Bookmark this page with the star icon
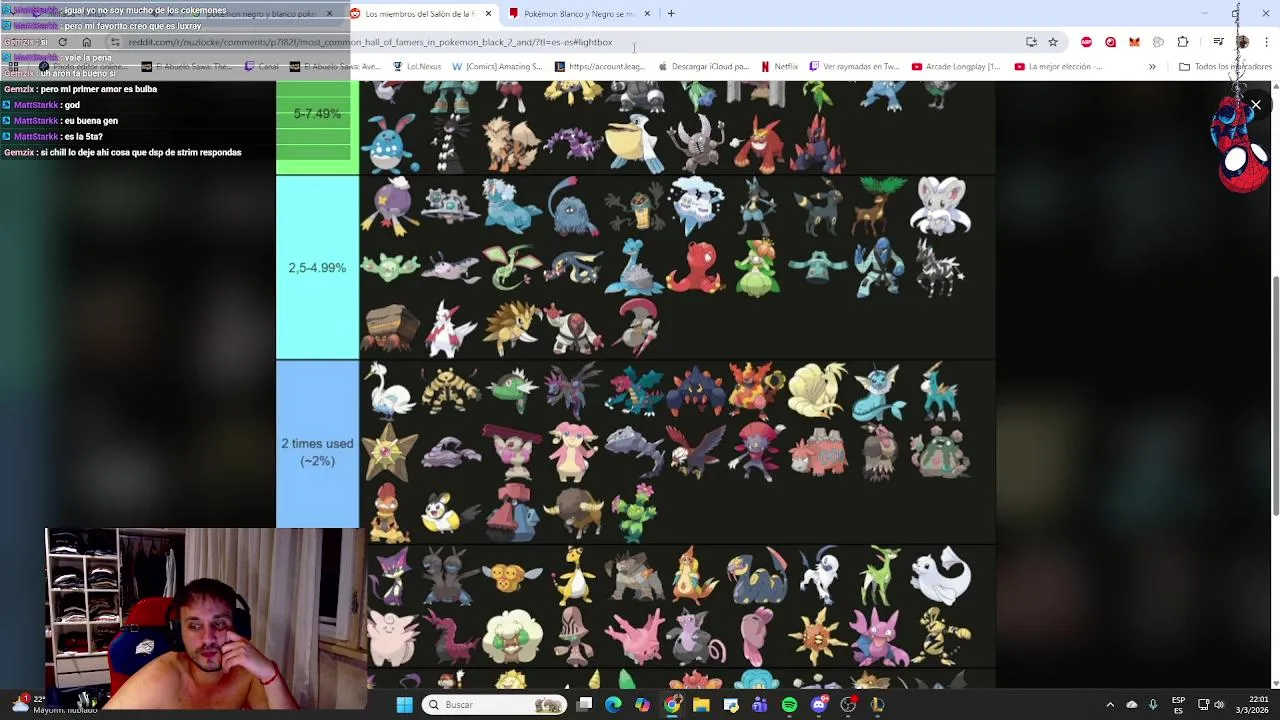 point(1053,42)
